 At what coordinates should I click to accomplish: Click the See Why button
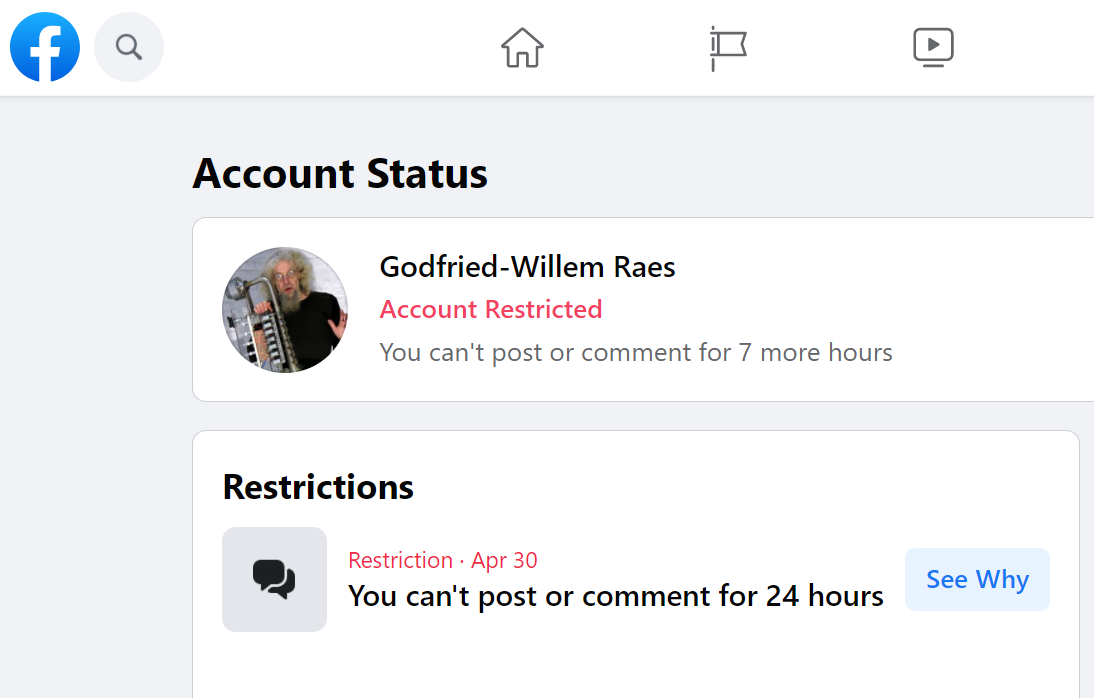click(x=977, y=579)
